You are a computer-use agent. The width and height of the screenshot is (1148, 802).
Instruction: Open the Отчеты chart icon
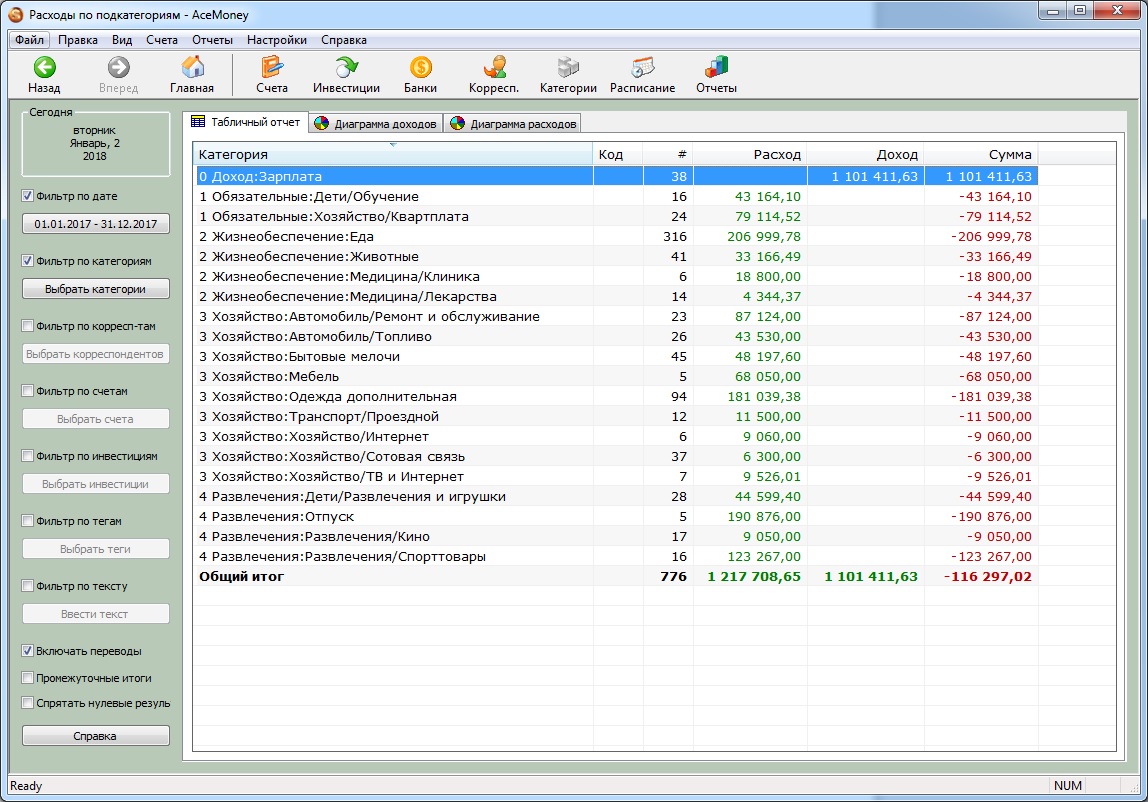click(x=716, y=67)
